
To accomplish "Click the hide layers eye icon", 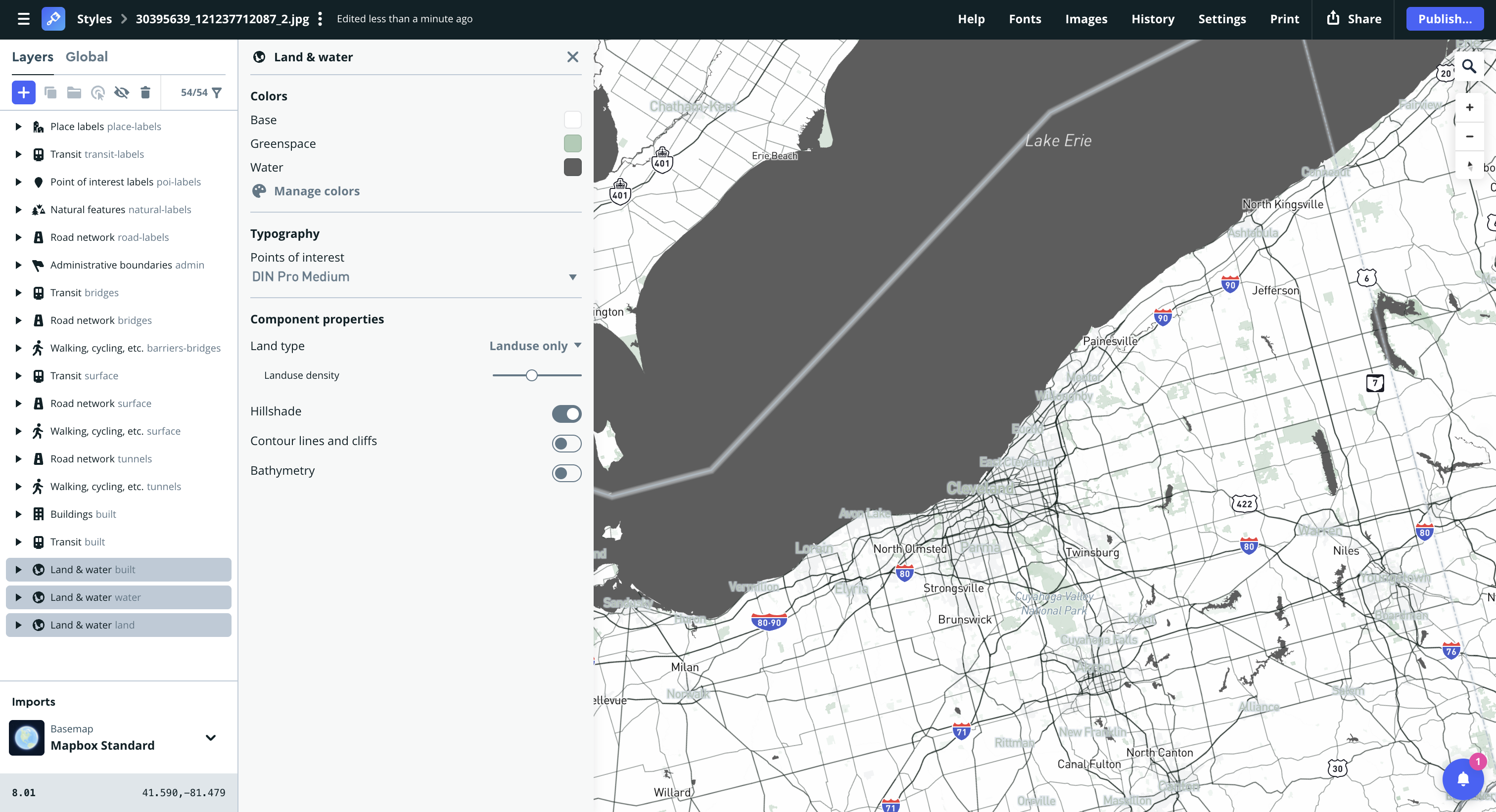I will point(121,92).
